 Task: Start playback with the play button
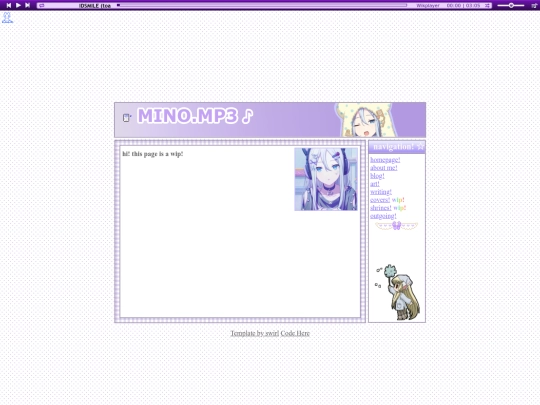point(18,5)
